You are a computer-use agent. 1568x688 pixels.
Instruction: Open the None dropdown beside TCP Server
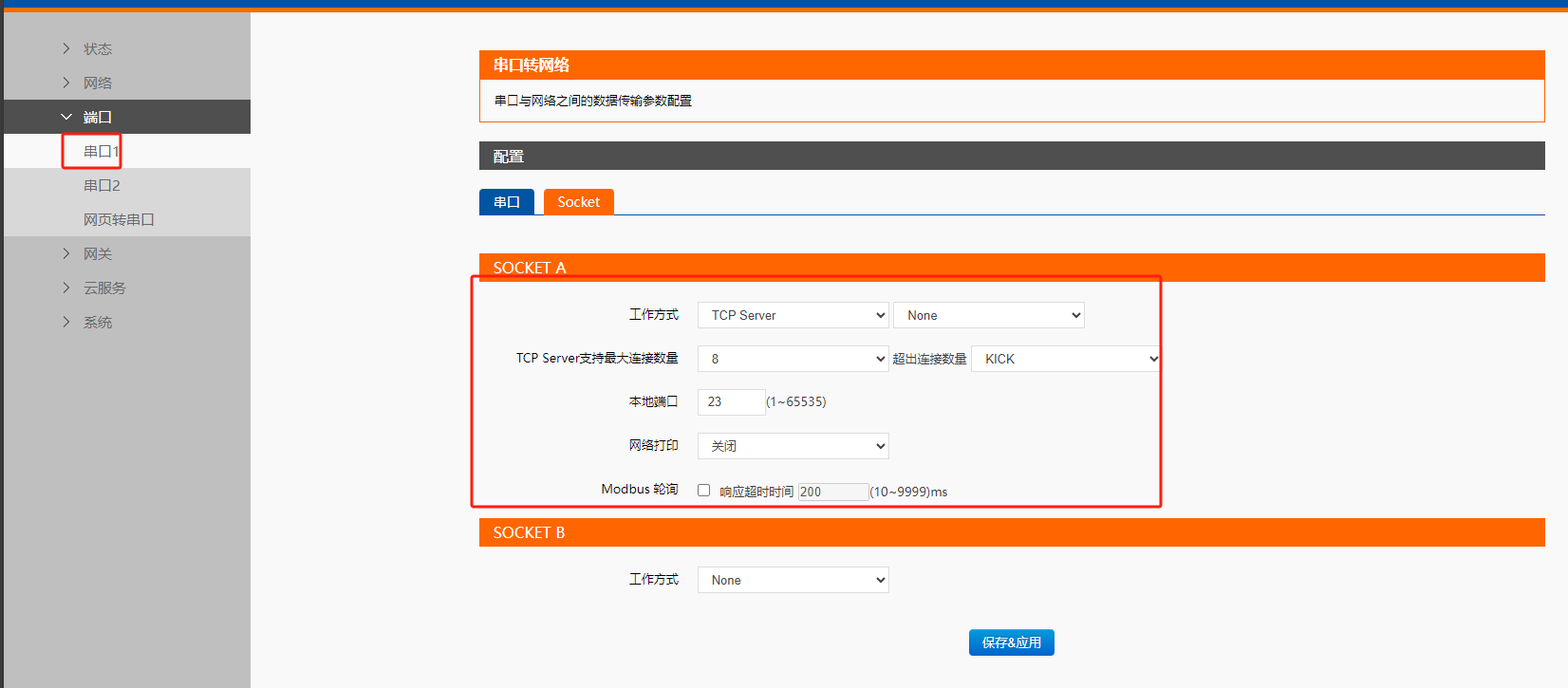(988, 315)
